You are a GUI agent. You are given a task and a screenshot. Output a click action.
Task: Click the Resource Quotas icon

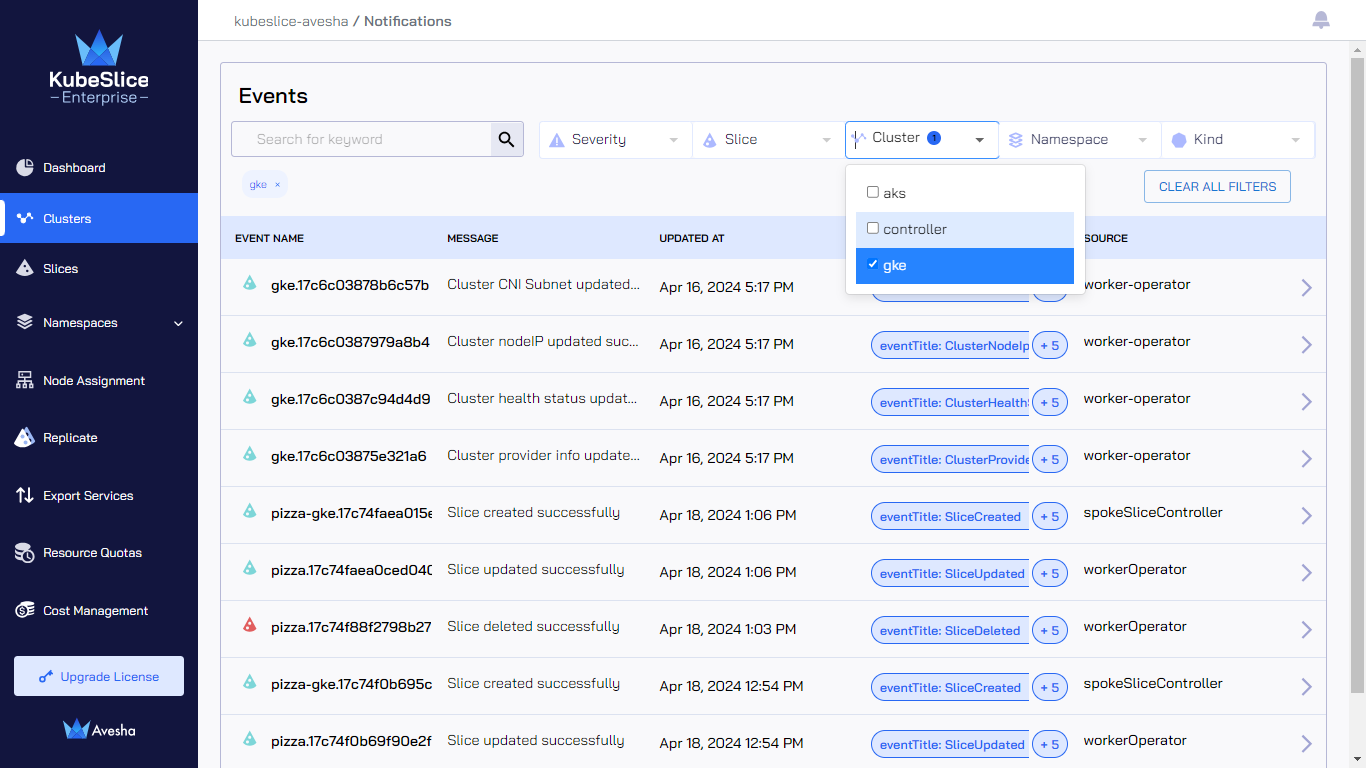point(25,552)
